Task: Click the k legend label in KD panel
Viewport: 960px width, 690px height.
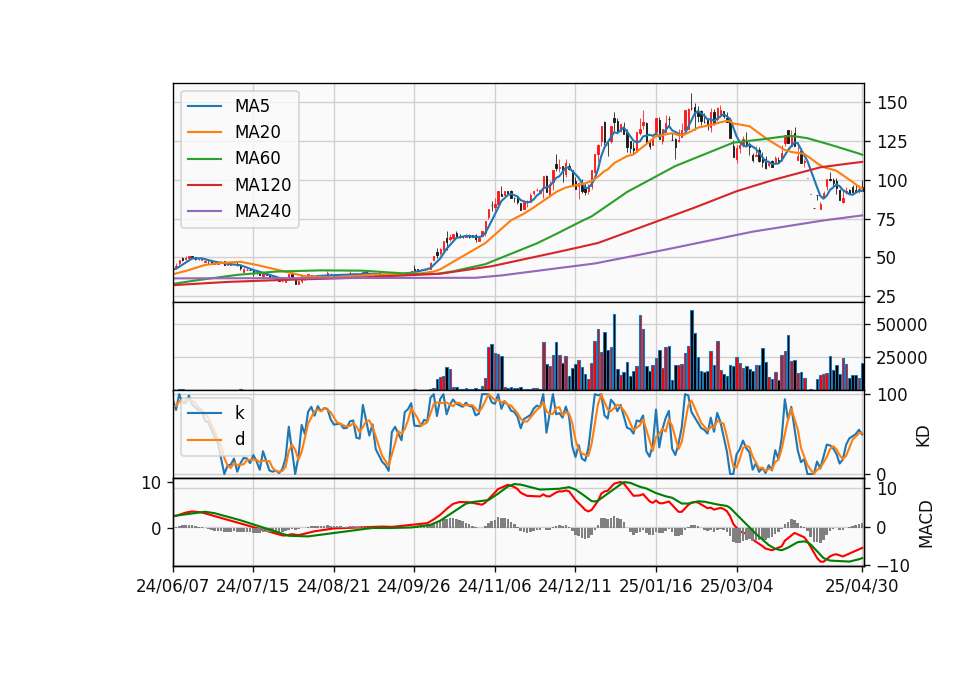Action: click(239, 413)
